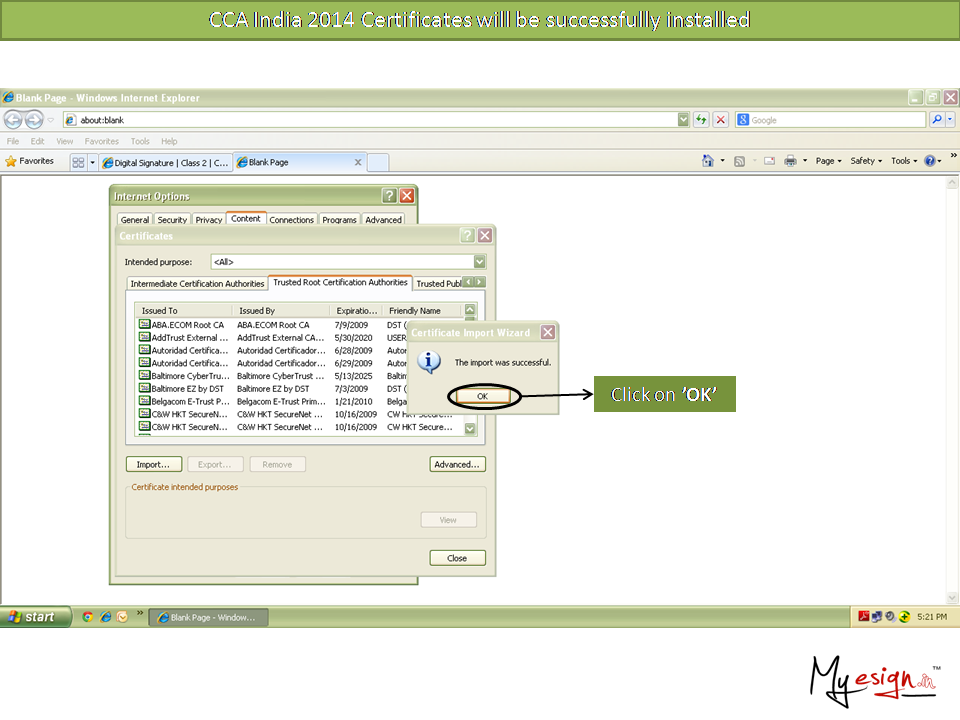Expand the Intended purpose dropdown
The image size is (960, 720).
click(479, 262)
